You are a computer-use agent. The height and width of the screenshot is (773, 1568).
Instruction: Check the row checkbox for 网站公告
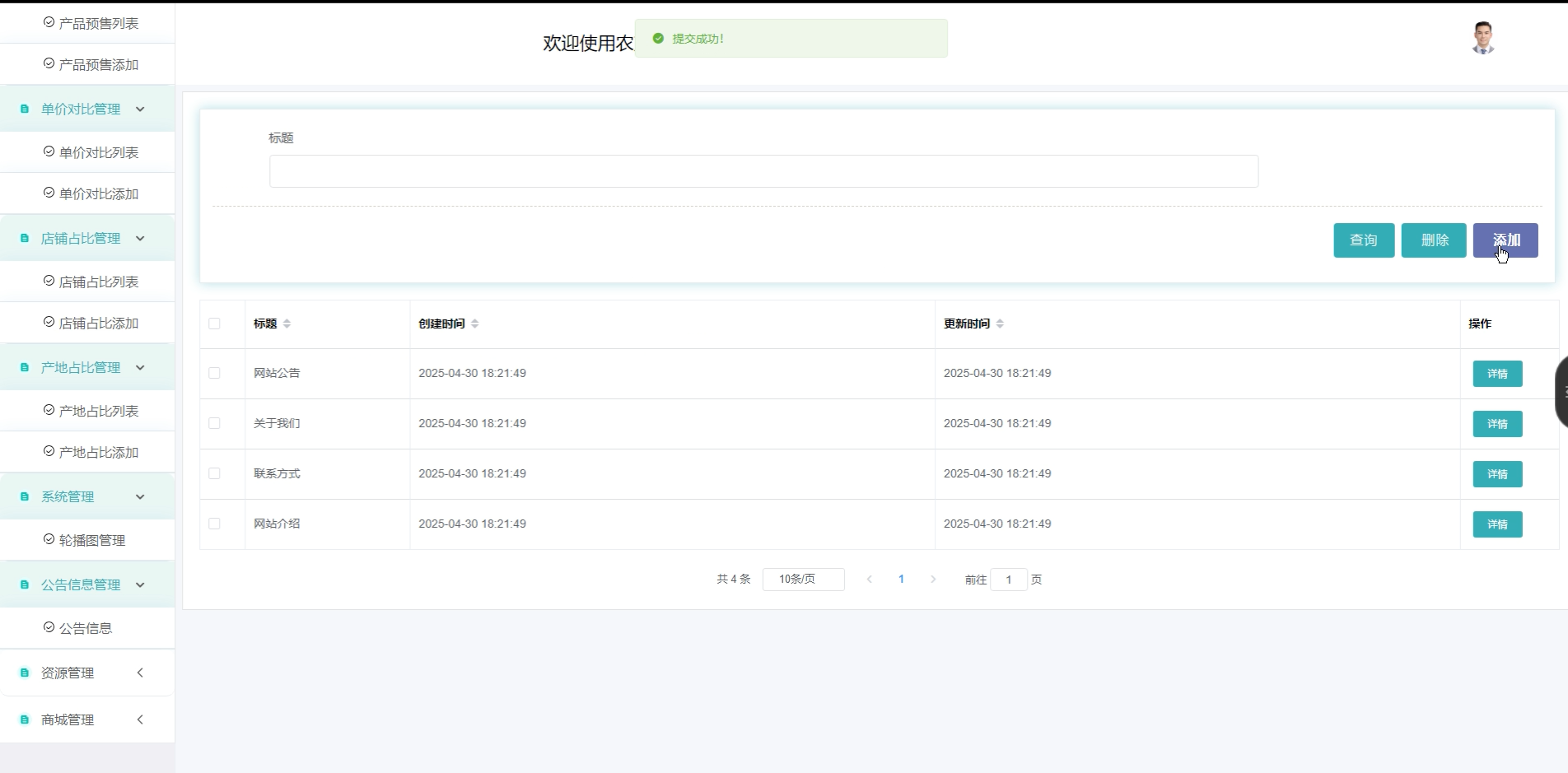pos(214,373)
